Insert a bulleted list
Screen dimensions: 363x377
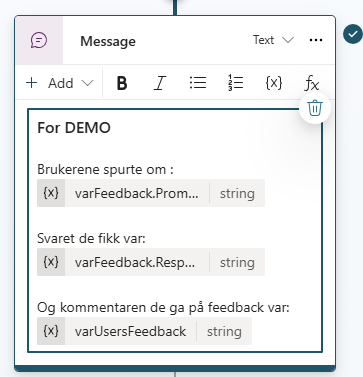[x=198, y=83]
